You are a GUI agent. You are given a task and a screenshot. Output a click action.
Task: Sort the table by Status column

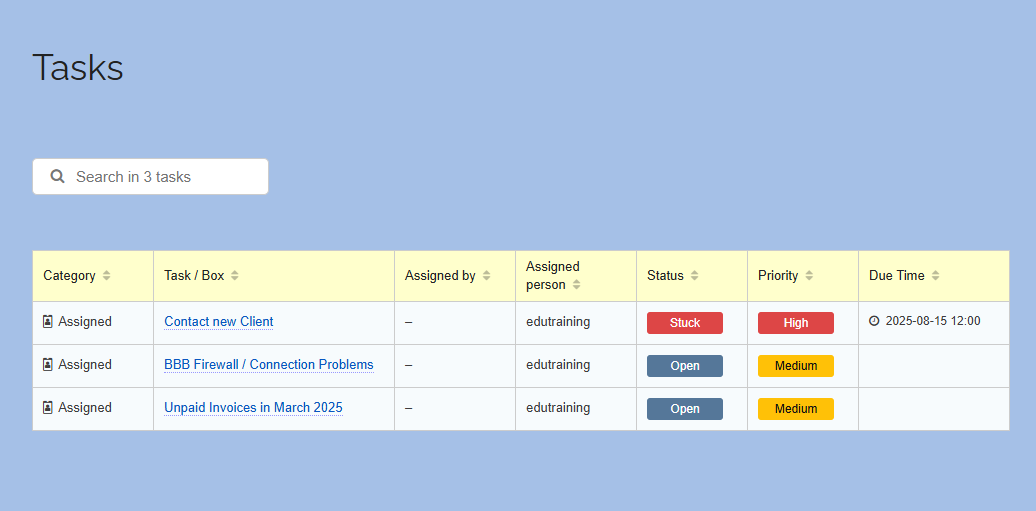click(695, 276)
